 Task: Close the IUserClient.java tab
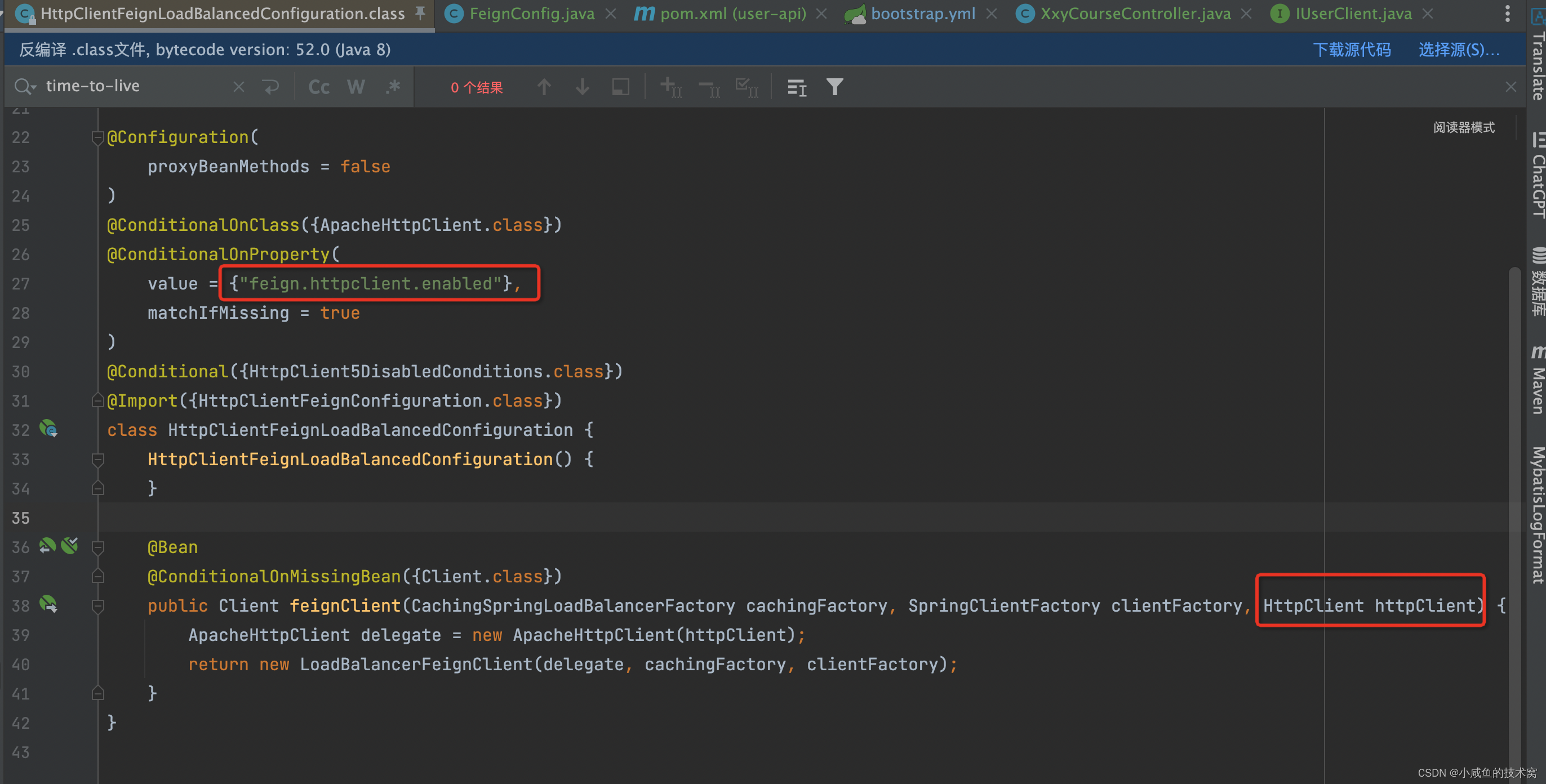tap(1427, 13)
